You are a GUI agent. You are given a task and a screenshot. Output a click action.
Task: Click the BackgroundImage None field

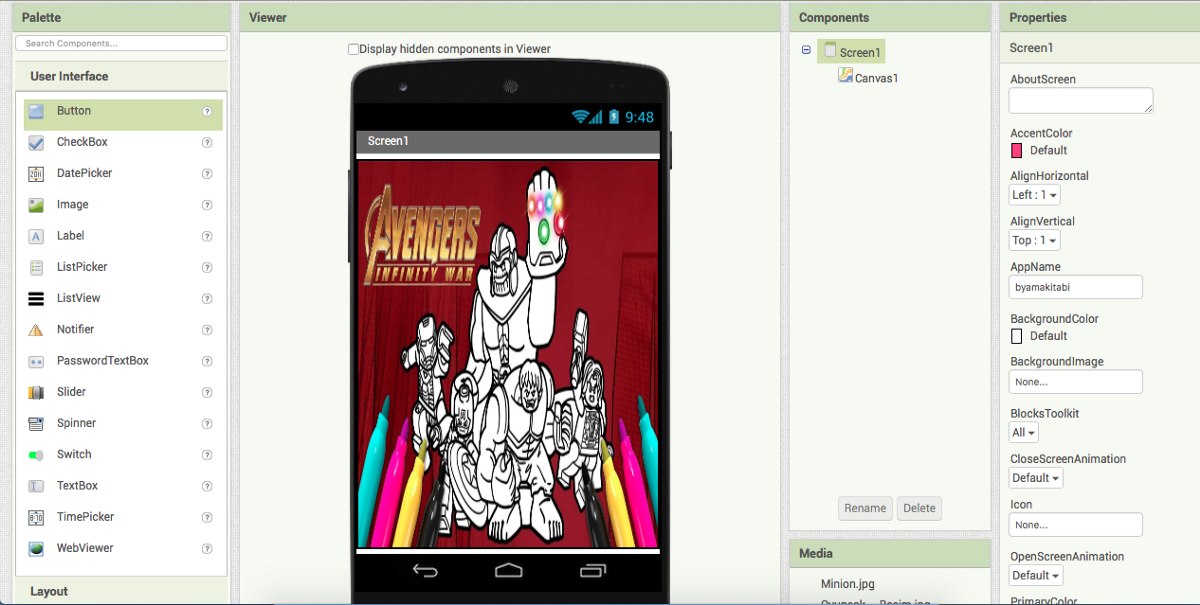tap(1076, 382)
